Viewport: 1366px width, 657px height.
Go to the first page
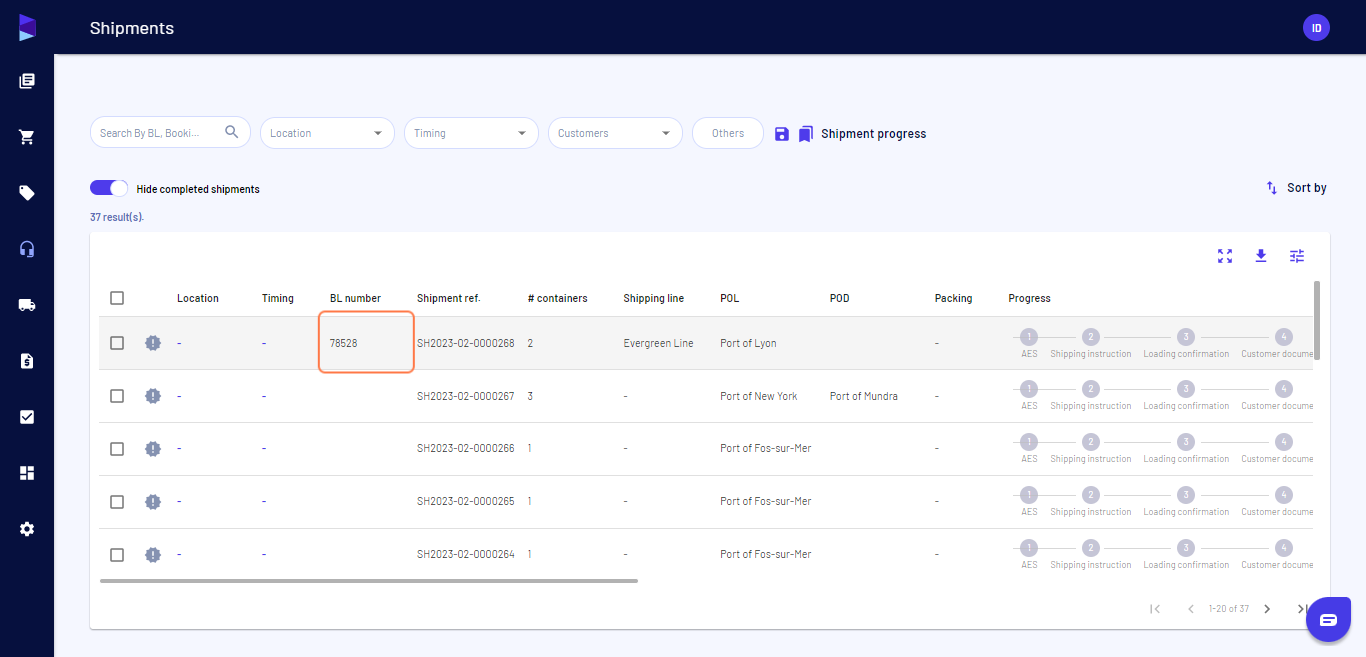click(1155, 609)
